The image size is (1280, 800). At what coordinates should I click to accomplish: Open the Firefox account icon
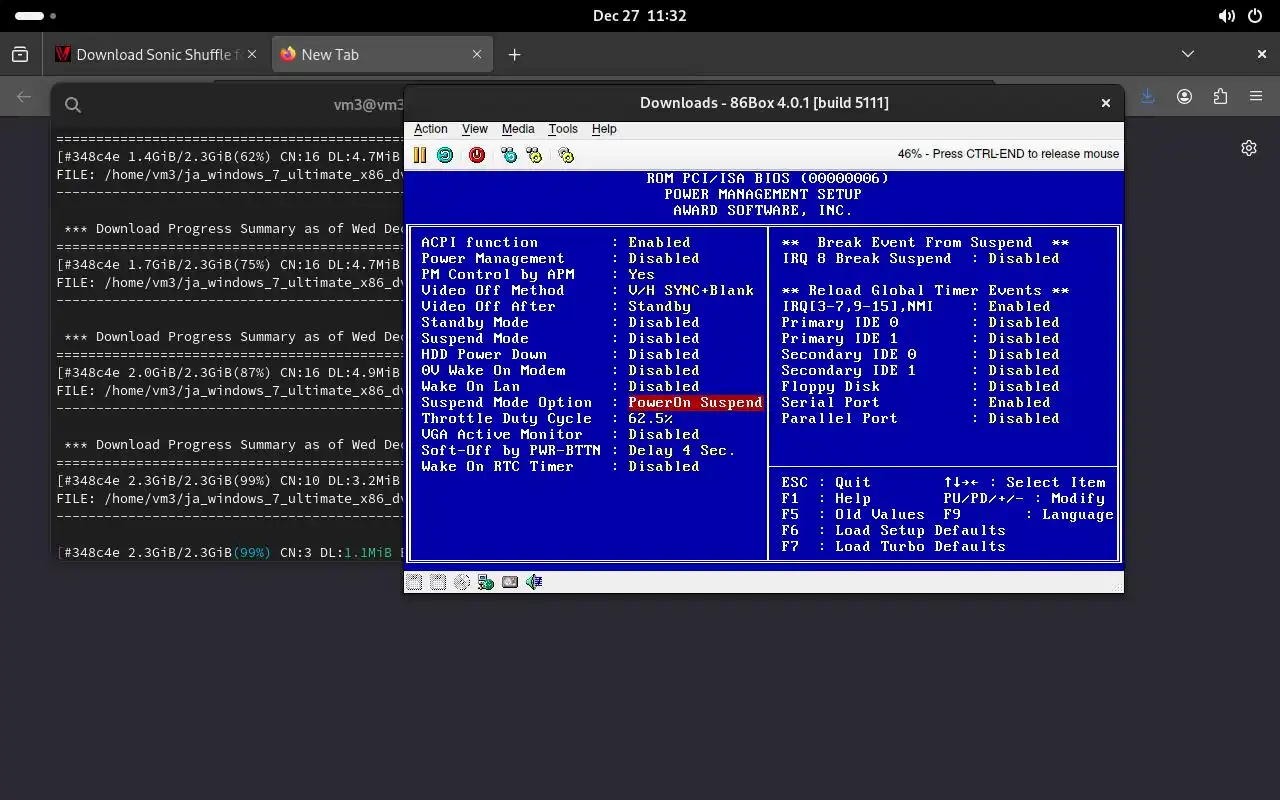click(x=1184, y=97)
